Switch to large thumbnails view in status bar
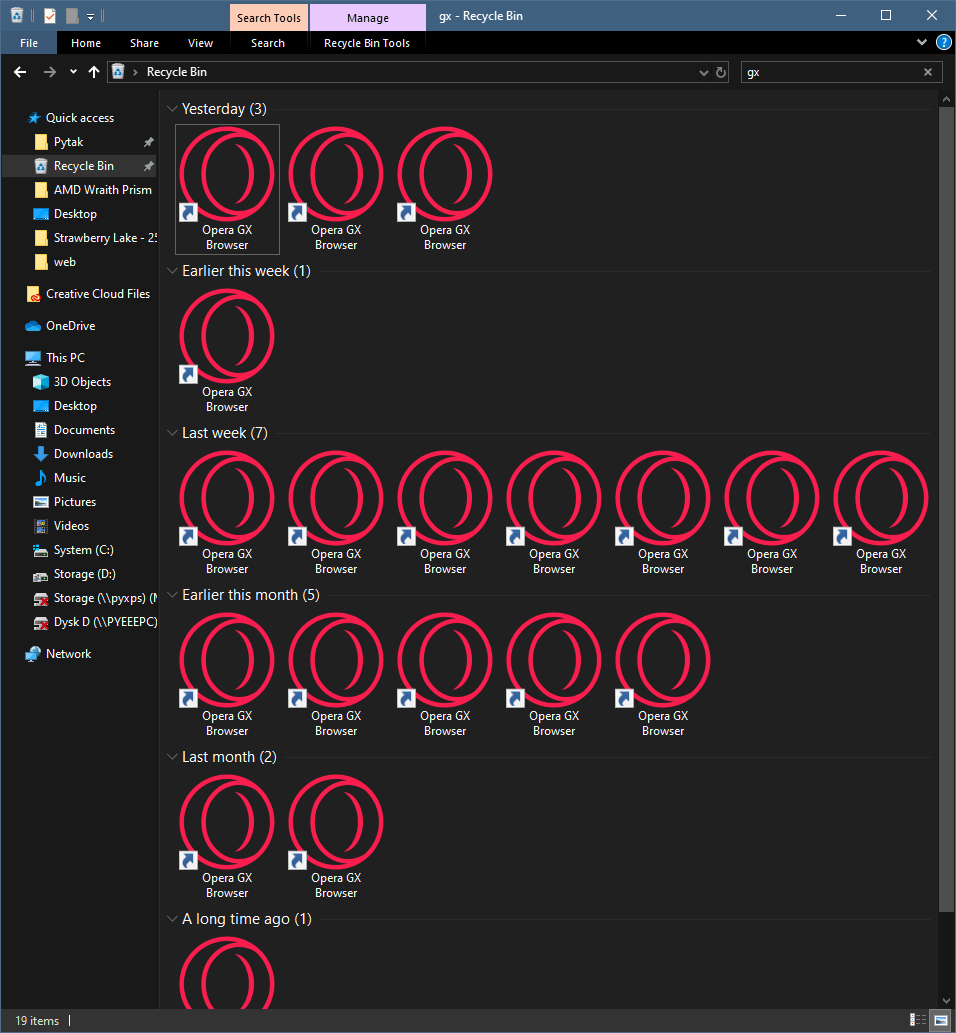Viewport: 956px width, 1033px height. [x=940, y=1020]
